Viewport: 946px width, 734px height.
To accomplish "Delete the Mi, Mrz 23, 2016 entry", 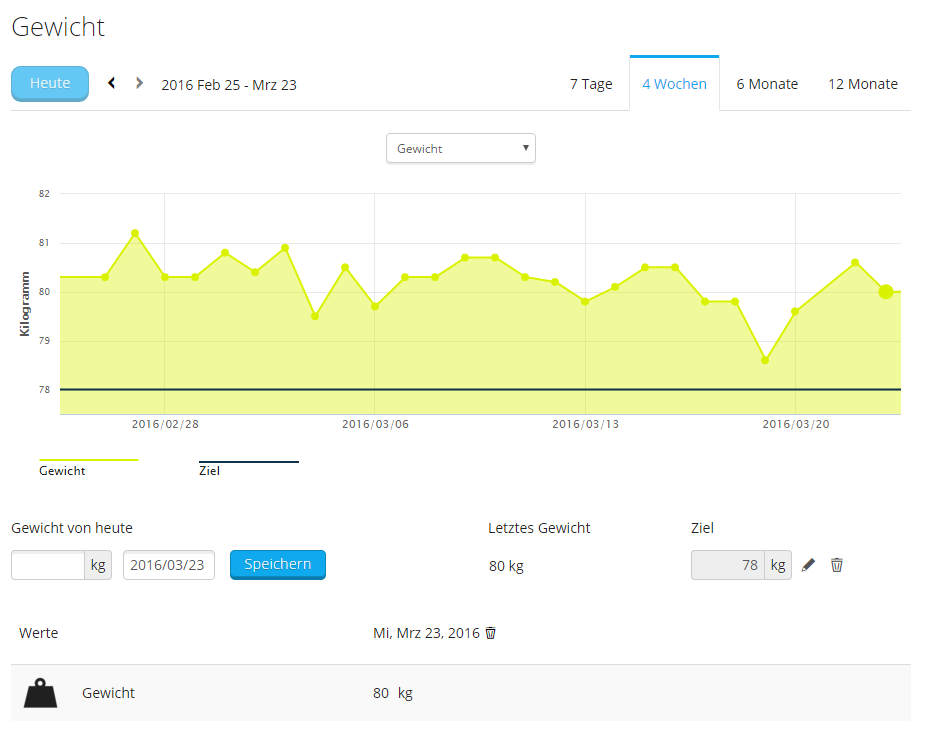I will [x=490, y=633].
